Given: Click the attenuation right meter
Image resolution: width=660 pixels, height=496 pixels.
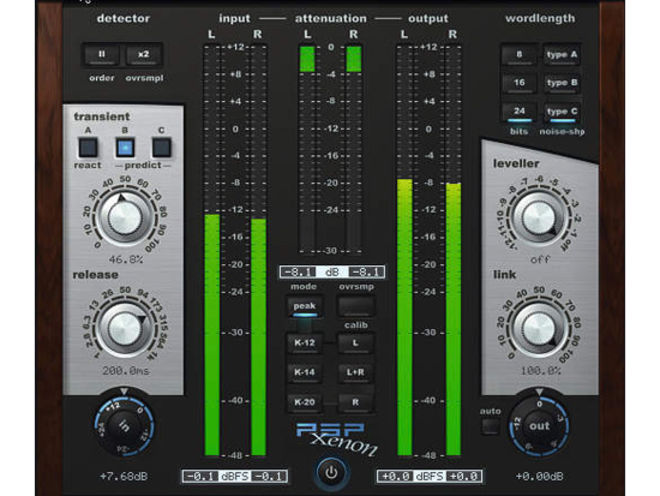Looking at the screenshot, I should point(354,148).
